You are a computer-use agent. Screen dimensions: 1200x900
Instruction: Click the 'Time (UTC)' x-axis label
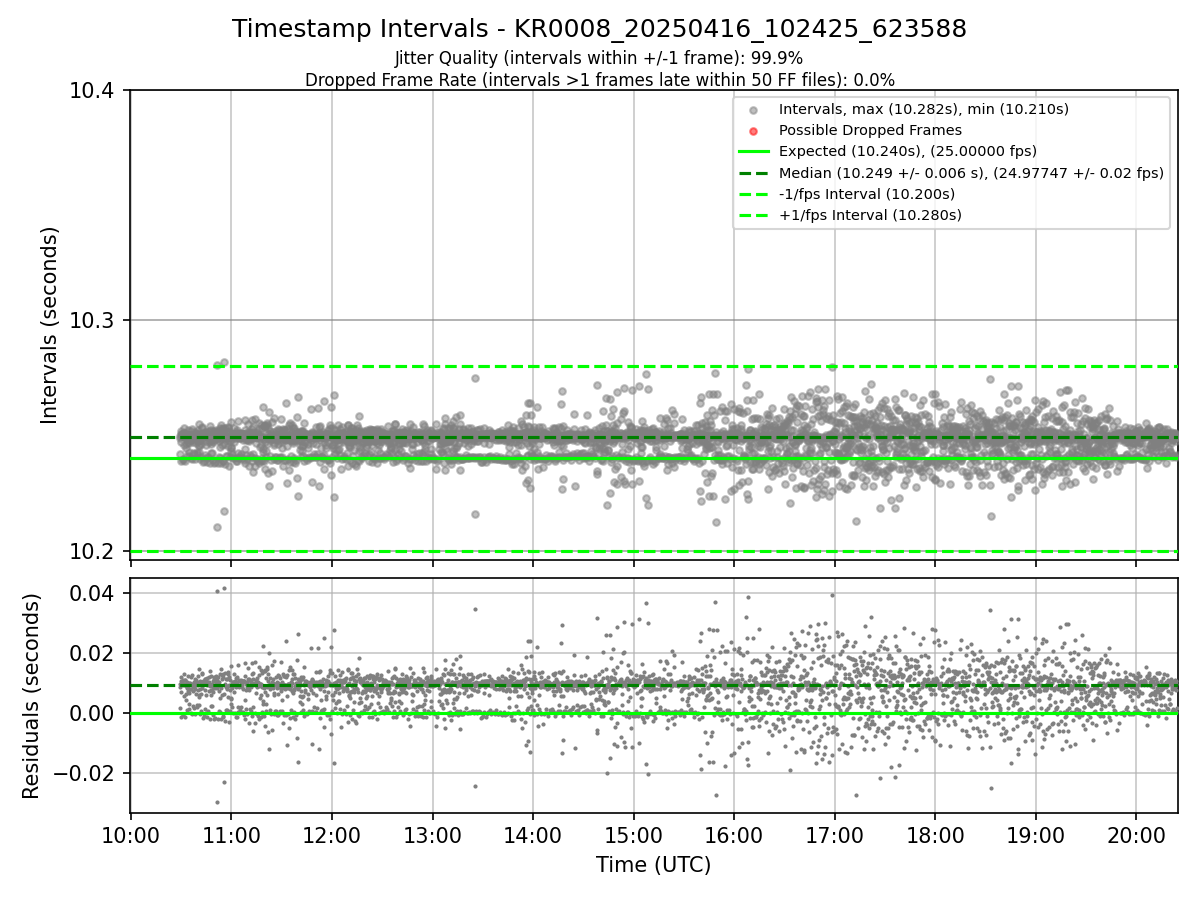point(653,865)
